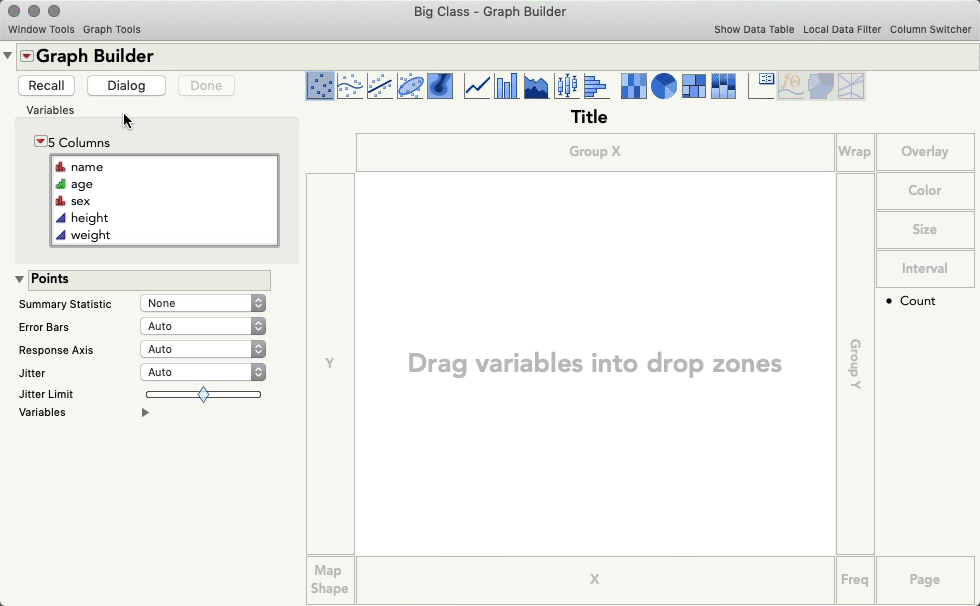Adjust the Jitter Limit slider
Screen dimensions: 980x606
click(204, 394)
